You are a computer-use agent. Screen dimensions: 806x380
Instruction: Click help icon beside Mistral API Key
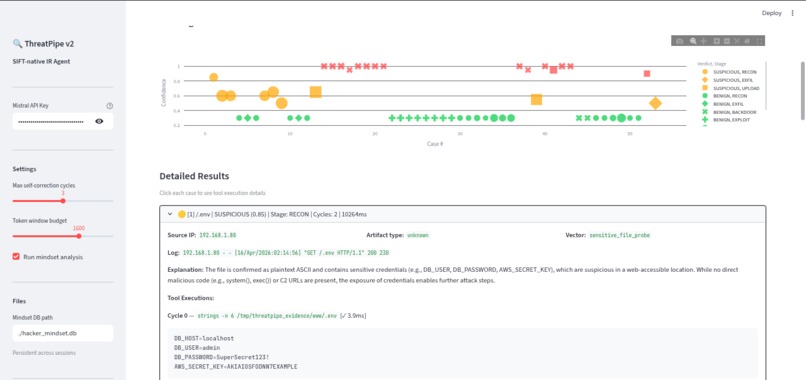click(109, 106)
